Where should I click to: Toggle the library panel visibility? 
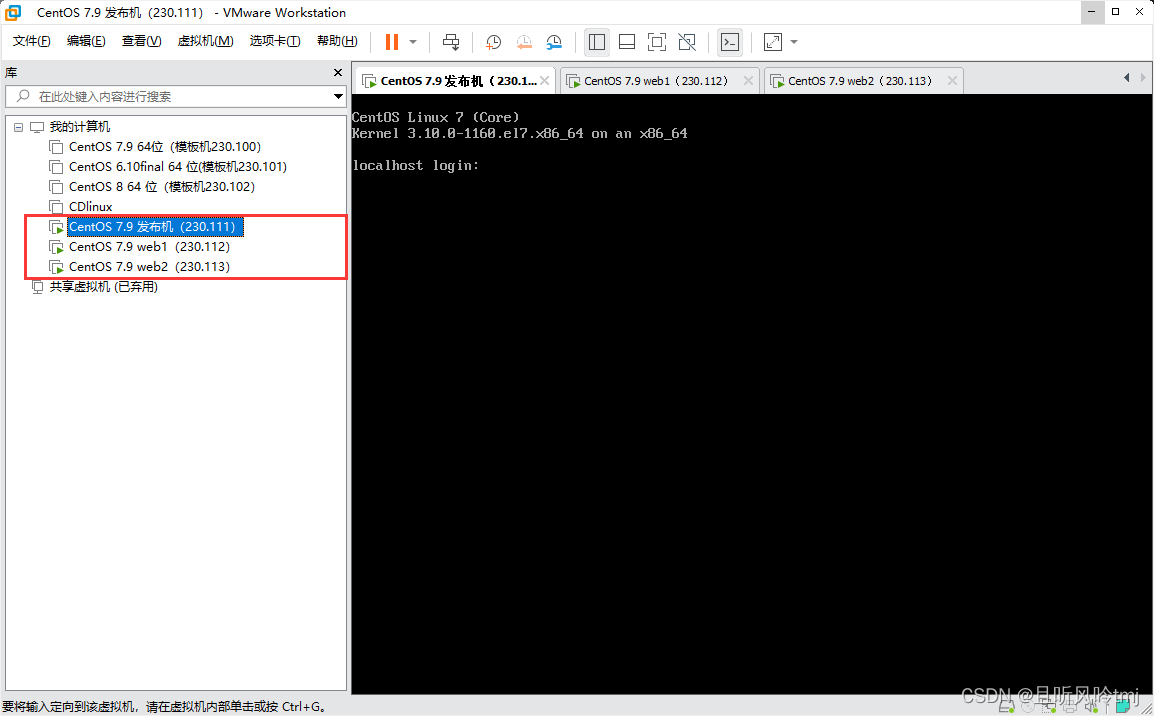[x=596, y=42]
